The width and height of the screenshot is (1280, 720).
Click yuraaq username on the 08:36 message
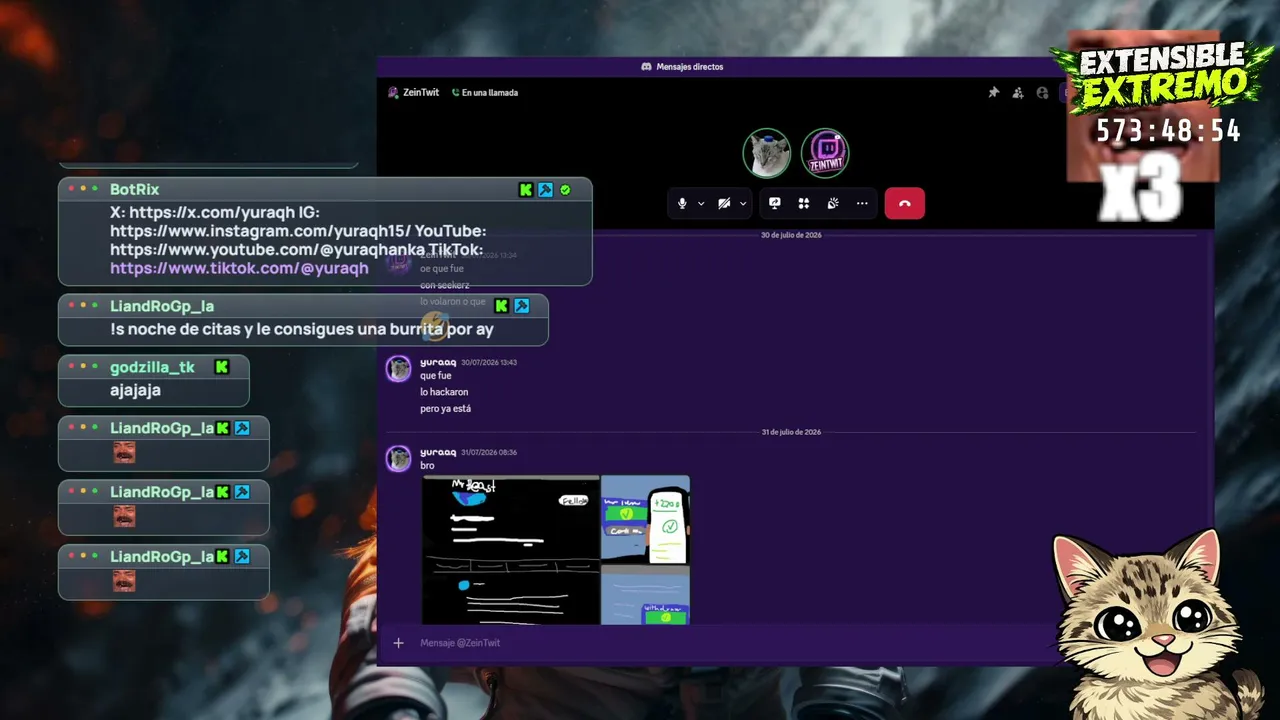pyautogui.click(x=438, y=452)
